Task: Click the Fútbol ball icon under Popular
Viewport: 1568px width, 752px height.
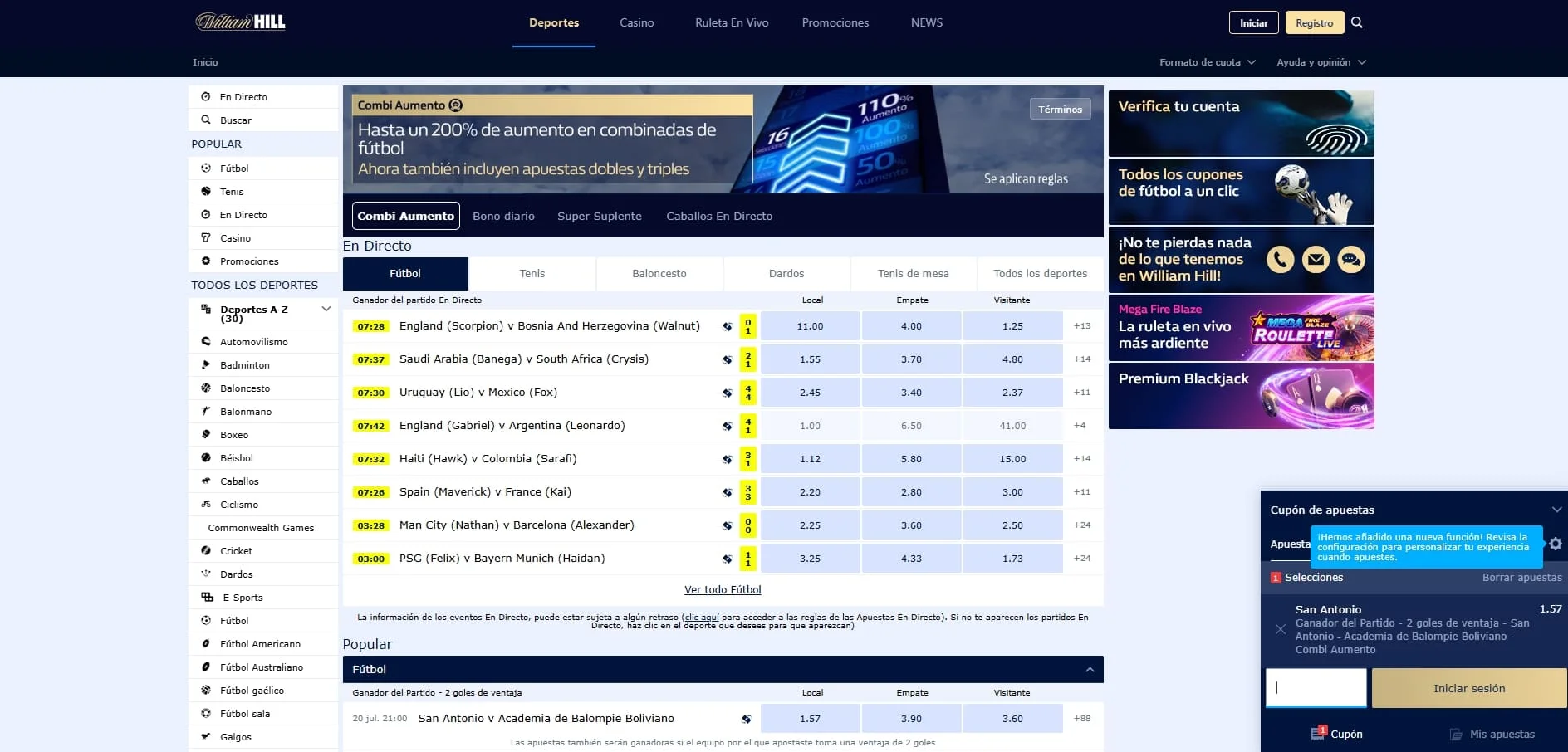Action: (x=206, y=168)
